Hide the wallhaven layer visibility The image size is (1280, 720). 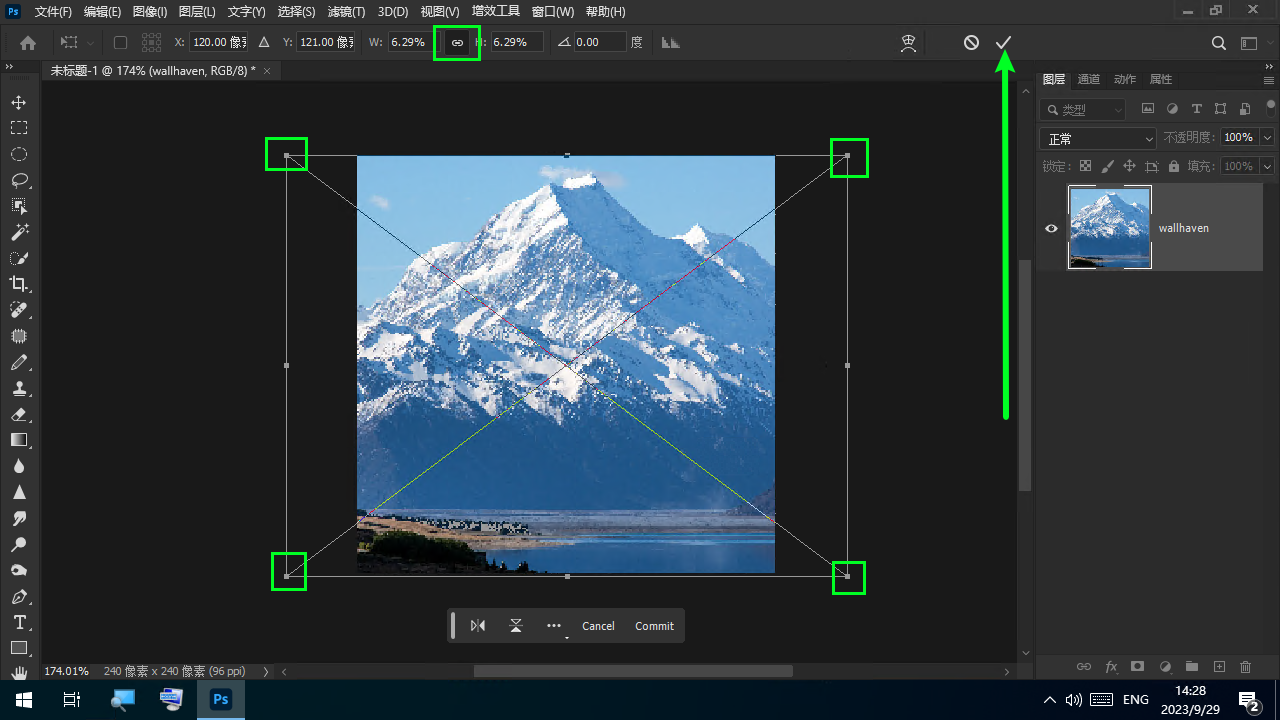(x=1051, y=228)
